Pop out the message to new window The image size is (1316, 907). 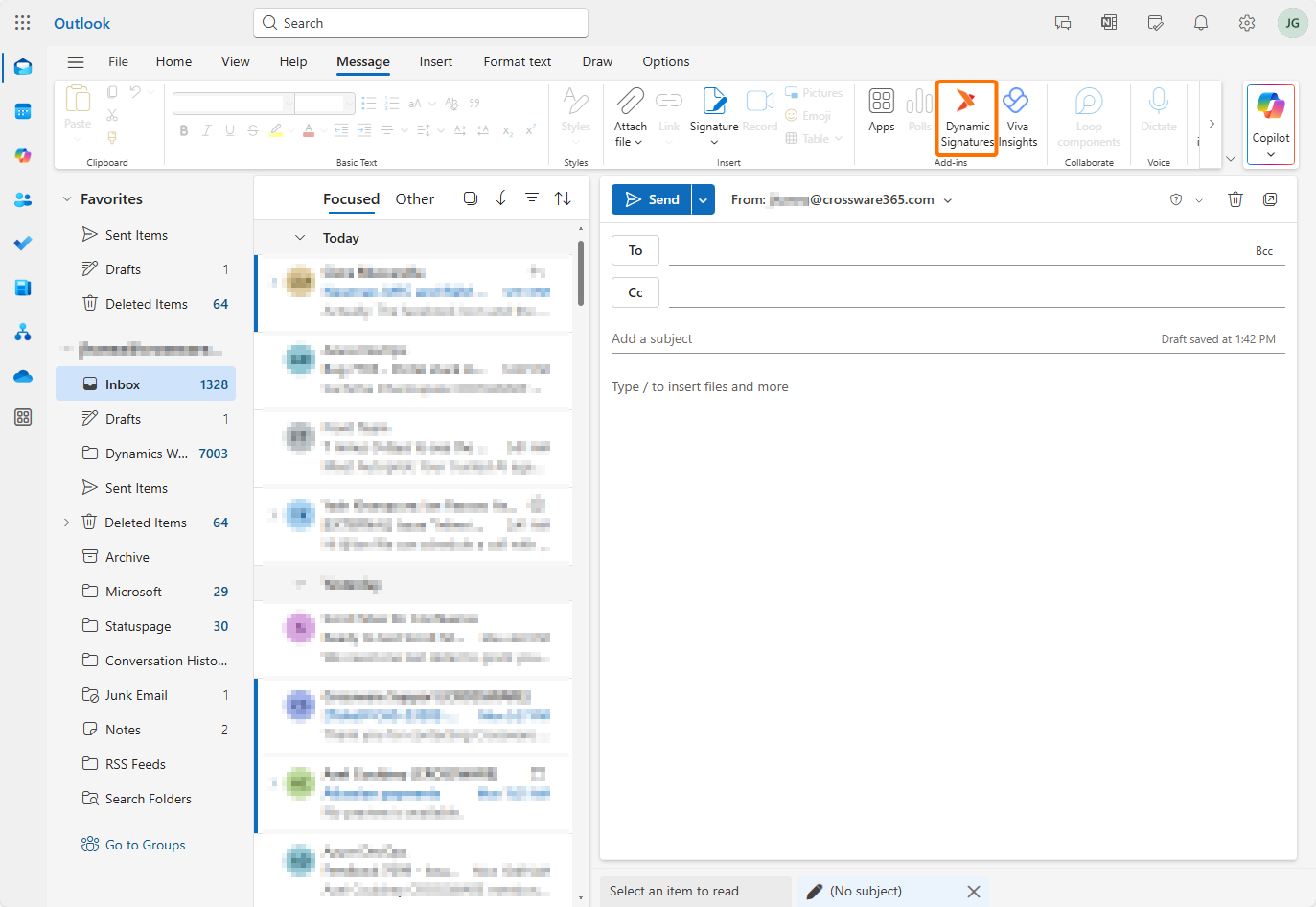click(1270, 199)
